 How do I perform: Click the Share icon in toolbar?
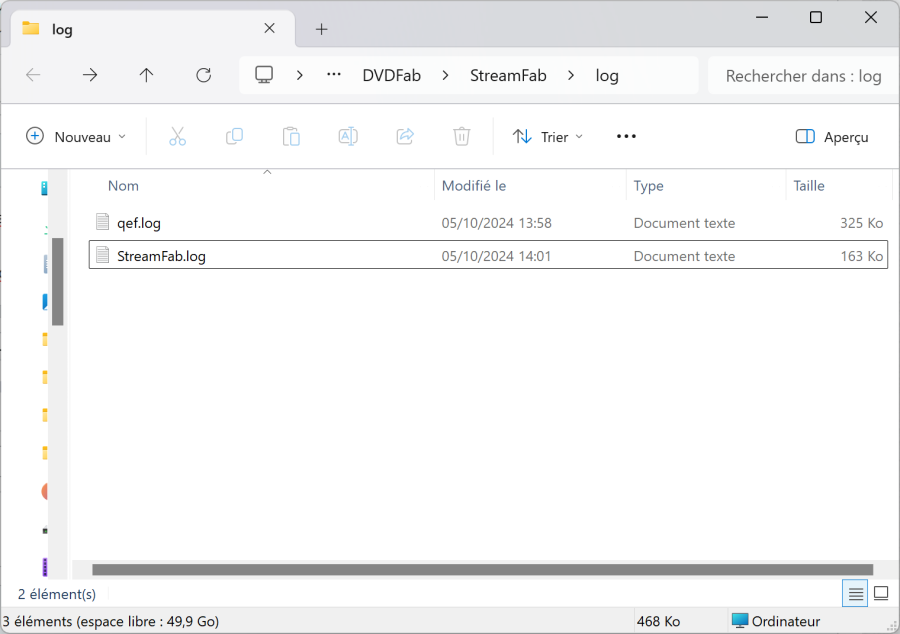tap(405, 137)
